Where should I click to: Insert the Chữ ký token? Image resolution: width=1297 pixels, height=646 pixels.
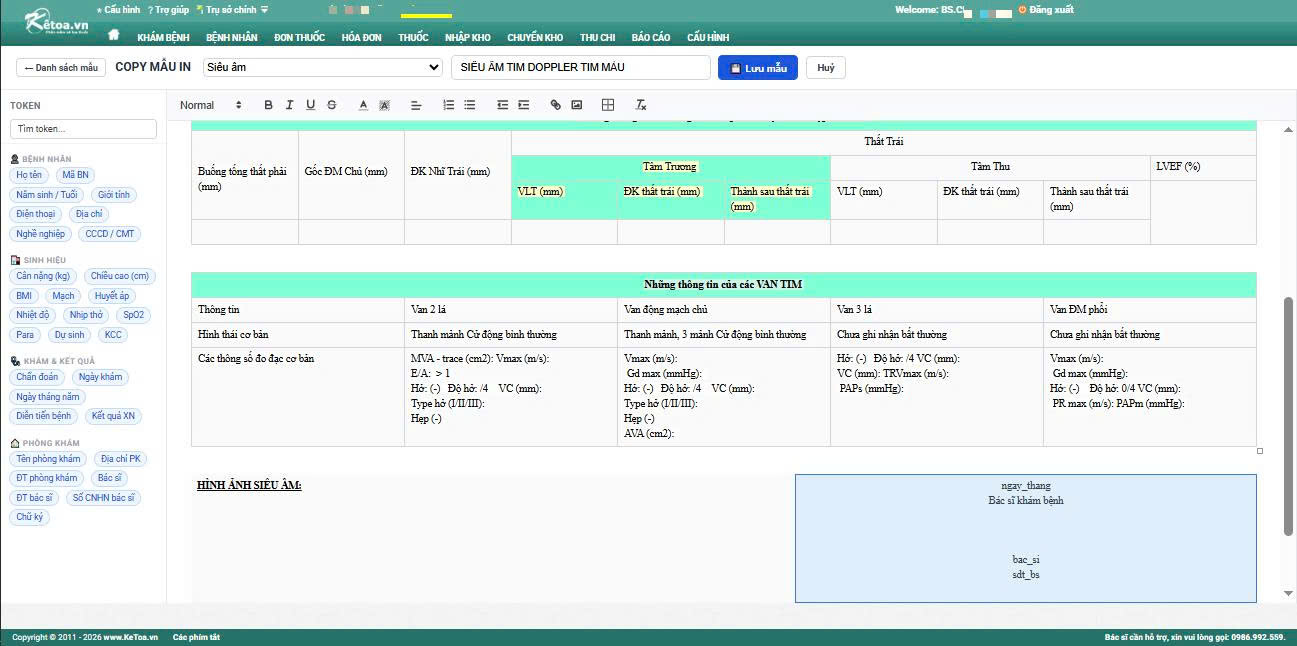pyautogui.click(x=30, y=517)
